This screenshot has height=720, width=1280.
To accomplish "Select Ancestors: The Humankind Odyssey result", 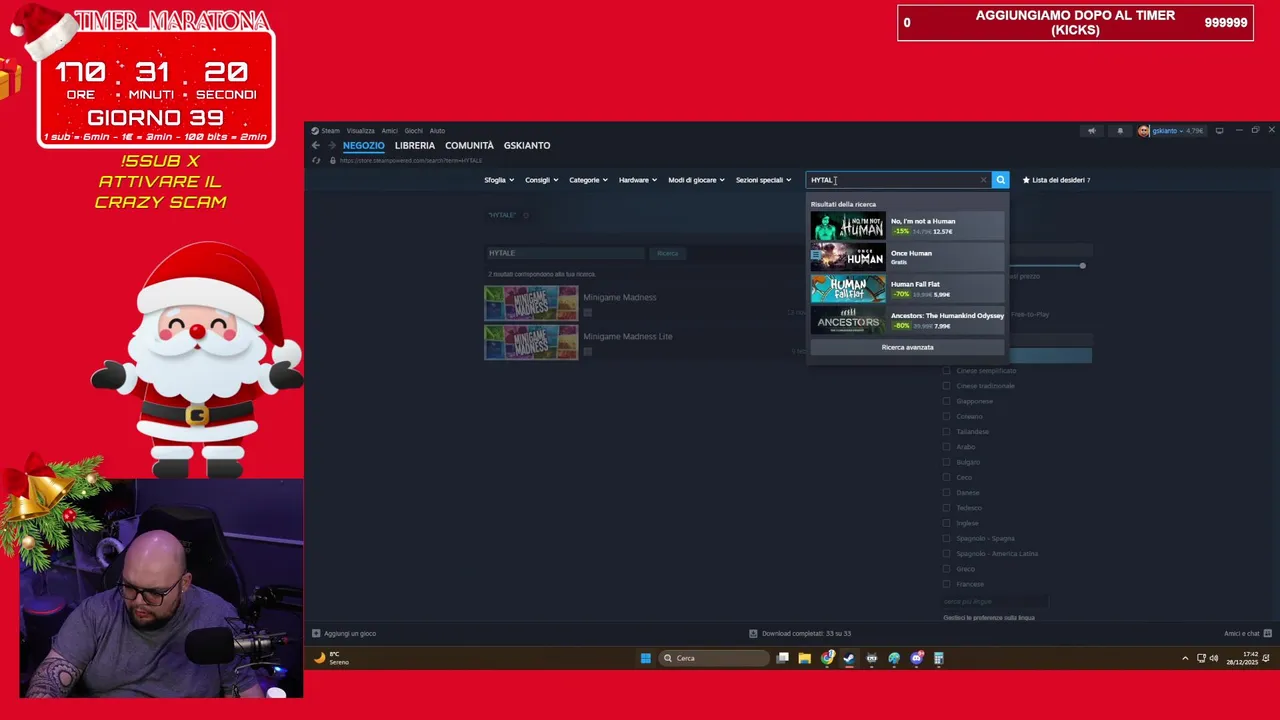I will (907, 320).
